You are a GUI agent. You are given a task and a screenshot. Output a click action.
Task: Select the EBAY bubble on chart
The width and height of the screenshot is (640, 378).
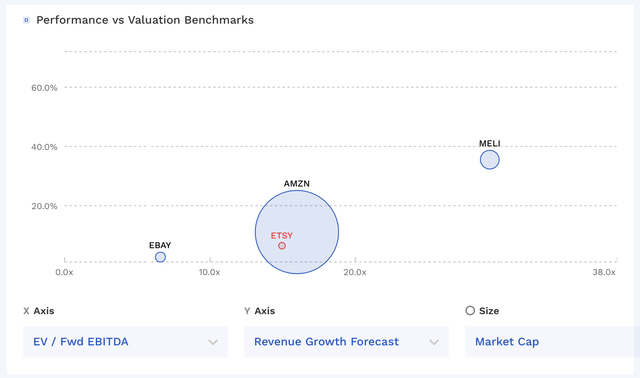[x=160, y=257]
